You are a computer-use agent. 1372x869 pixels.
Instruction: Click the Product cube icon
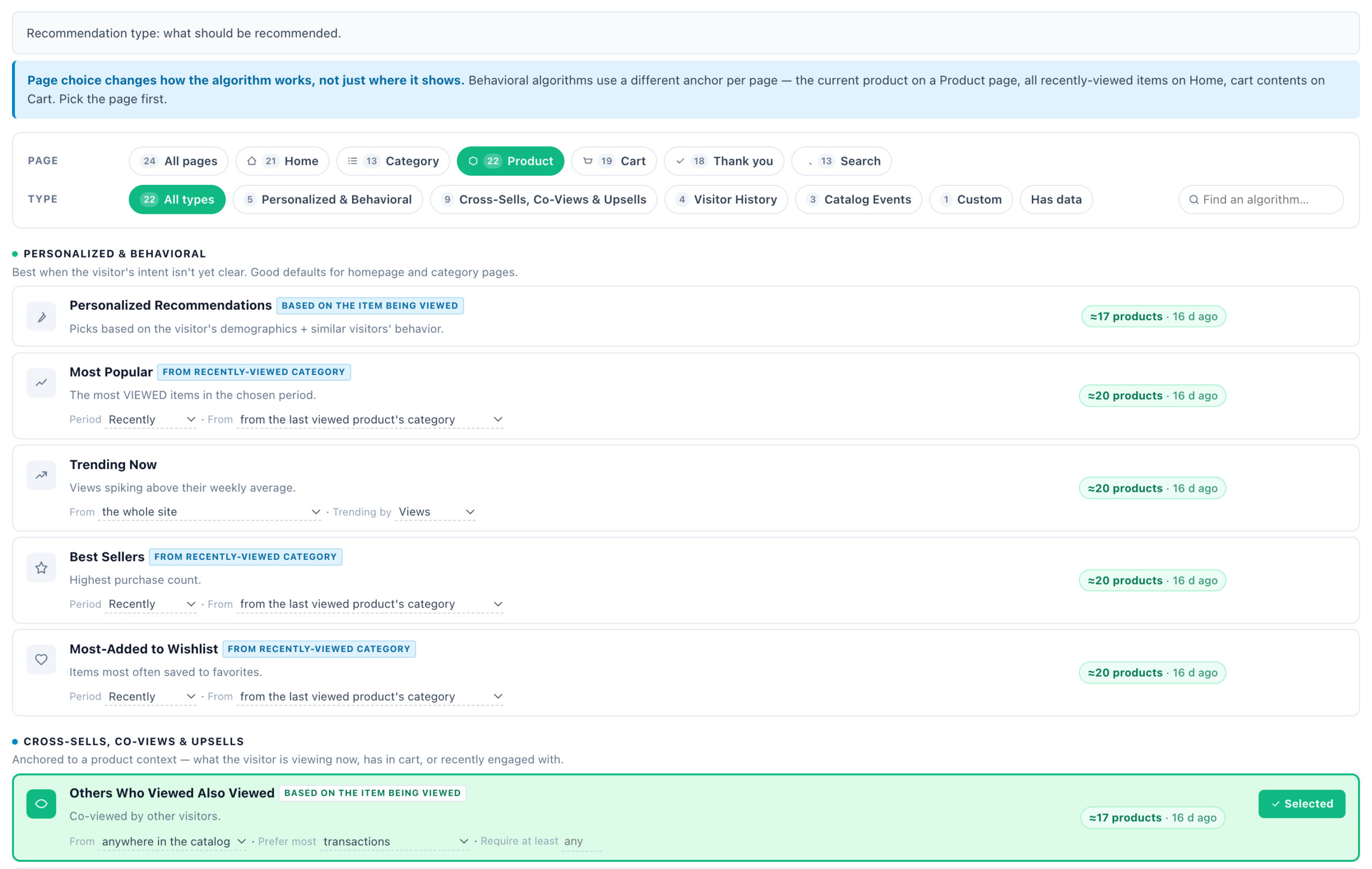(473, 161)
